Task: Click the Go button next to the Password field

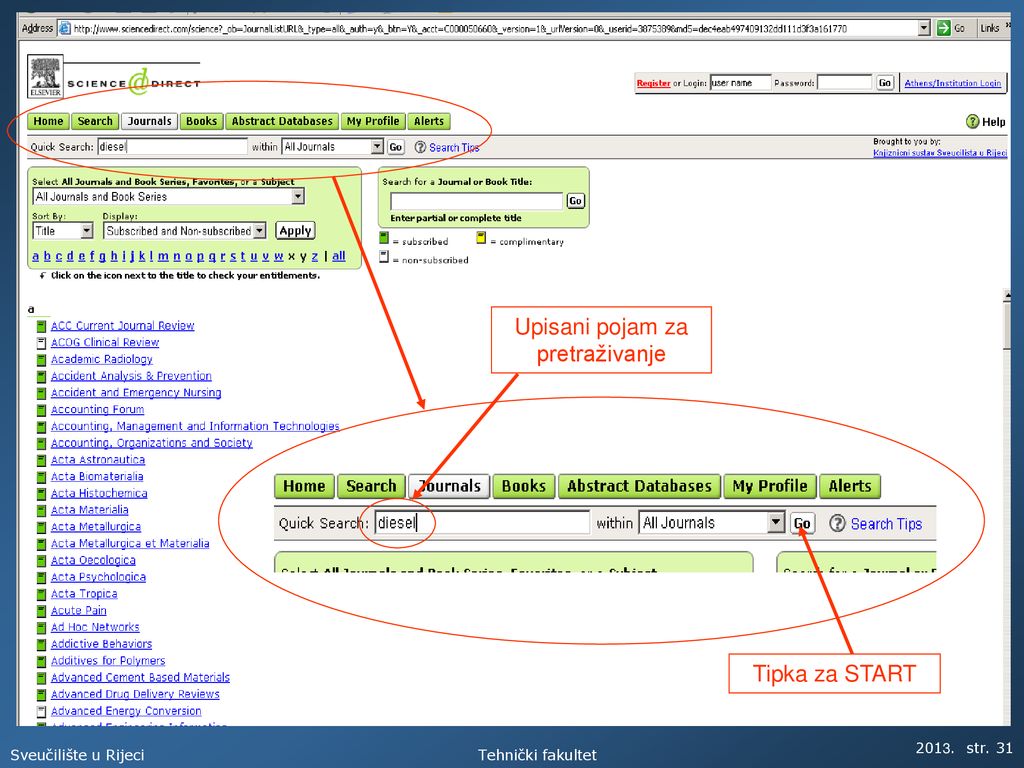Action: [x=885, y=83]
